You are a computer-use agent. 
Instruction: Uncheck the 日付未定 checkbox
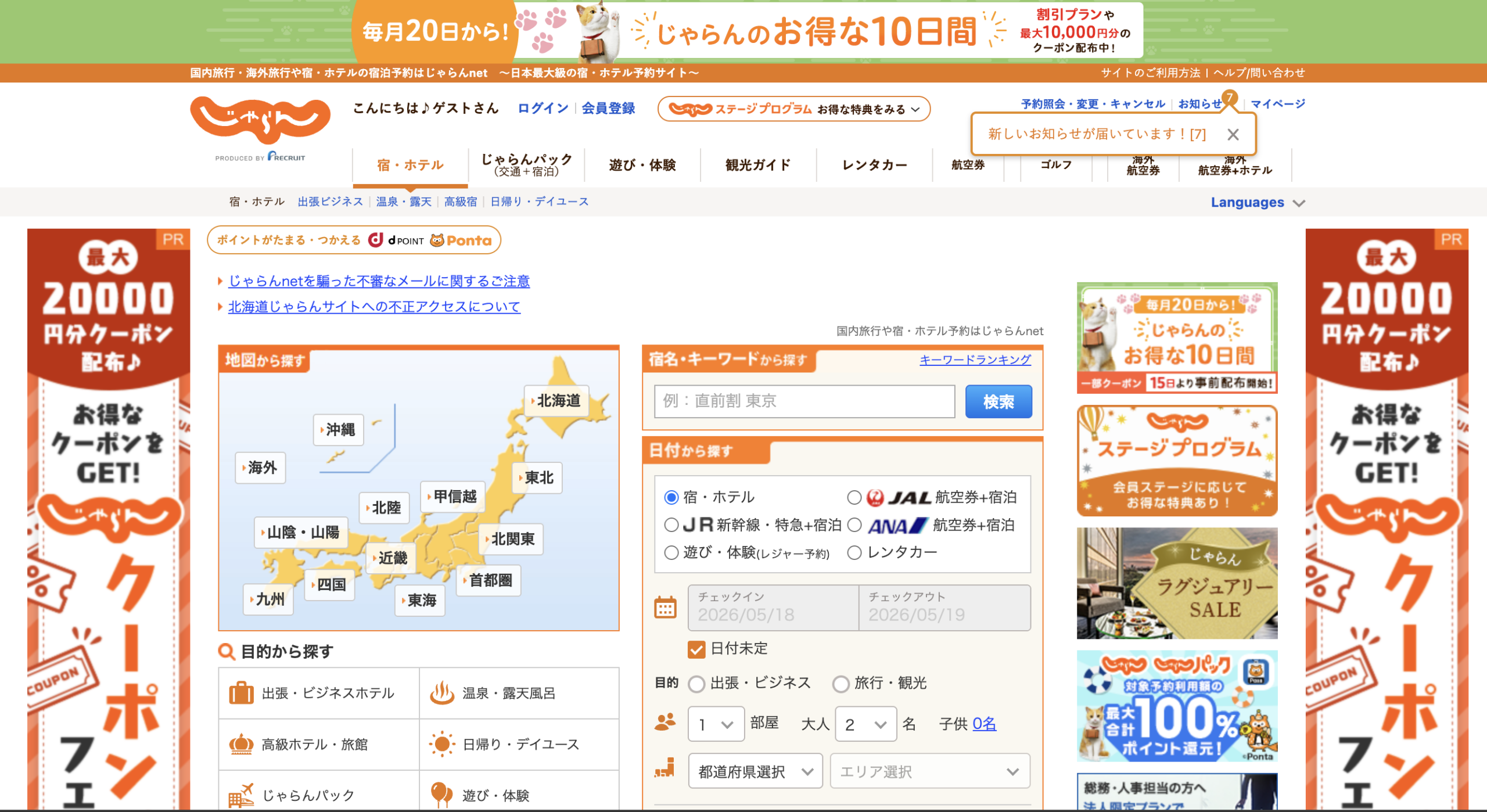click(696, 649)
